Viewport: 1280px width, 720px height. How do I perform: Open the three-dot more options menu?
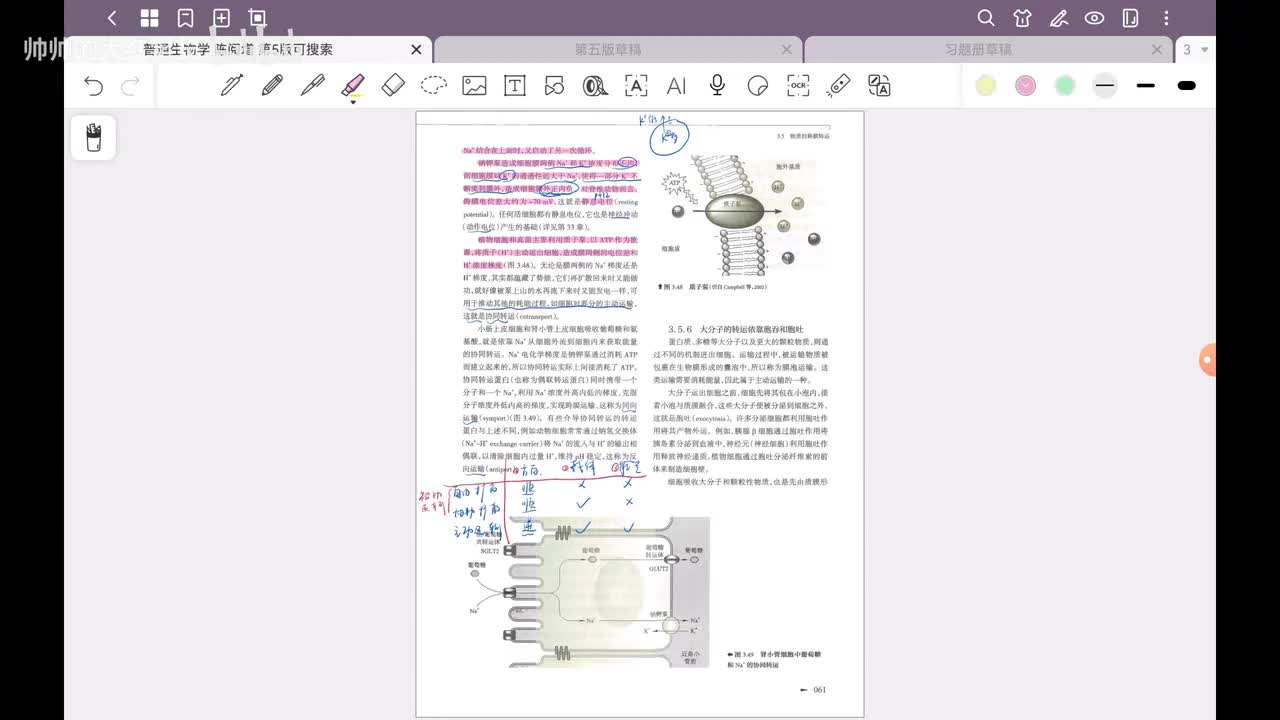pyautogui.click(x=1166, y=18)
